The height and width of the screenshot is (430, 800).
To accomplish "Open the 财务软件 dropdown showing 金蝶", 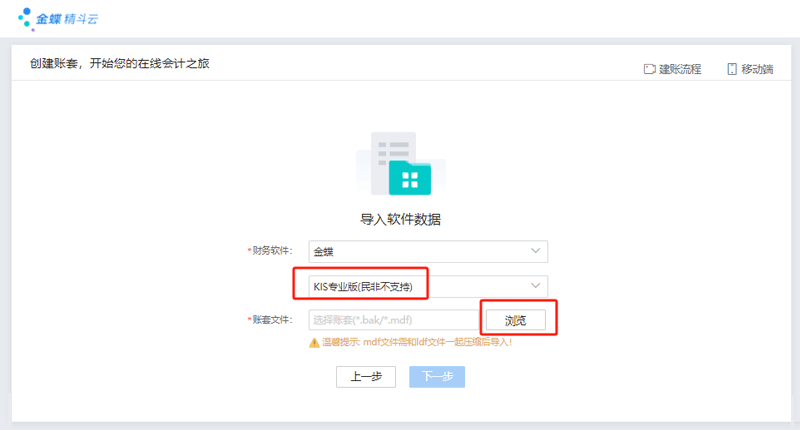I will click(x=428, y=251).
